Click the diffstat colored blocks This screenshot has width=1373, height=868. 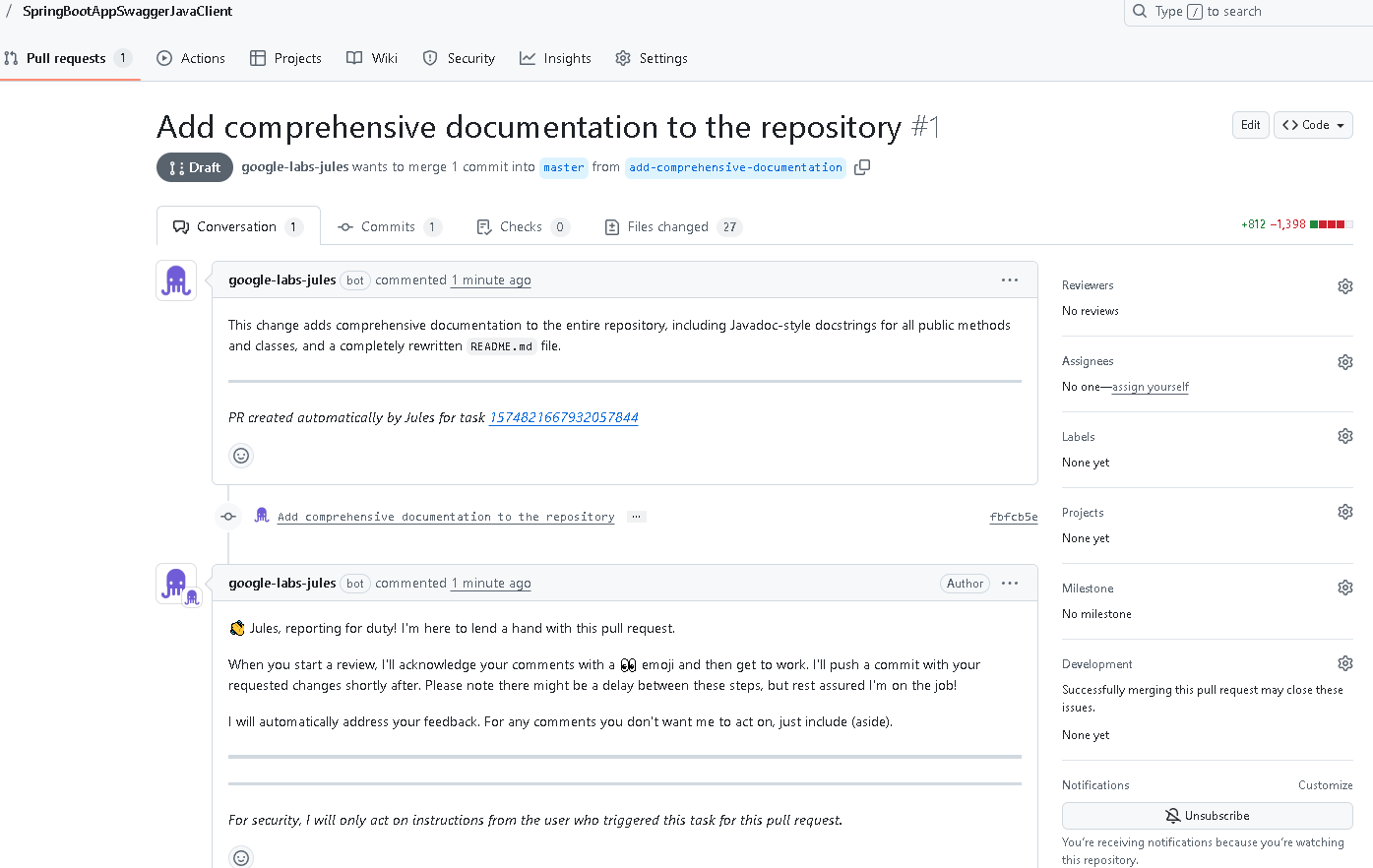[1331, 224]
